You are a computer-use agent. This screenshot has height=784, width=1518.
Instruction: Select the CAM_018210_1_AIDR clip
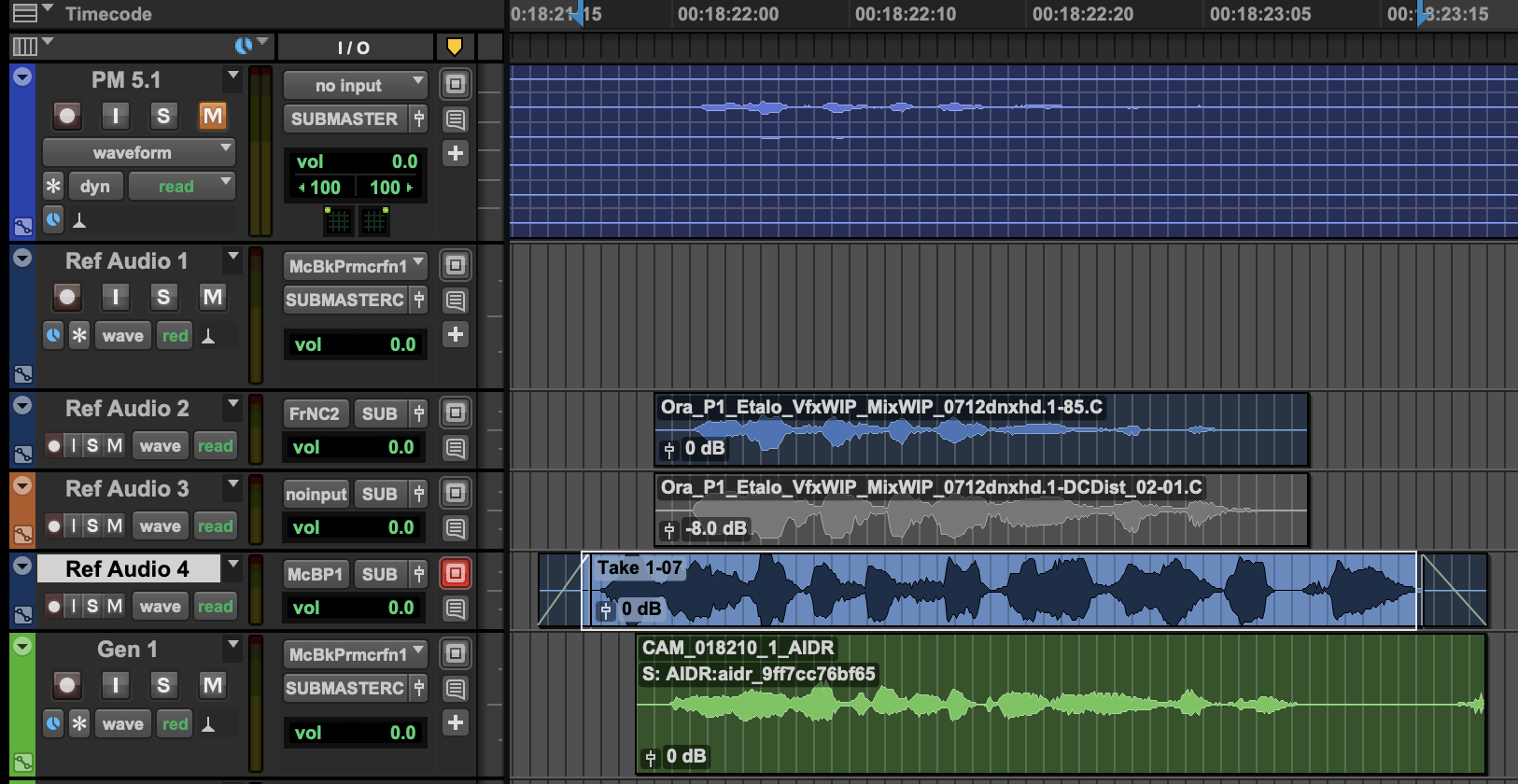point(1061,704)
